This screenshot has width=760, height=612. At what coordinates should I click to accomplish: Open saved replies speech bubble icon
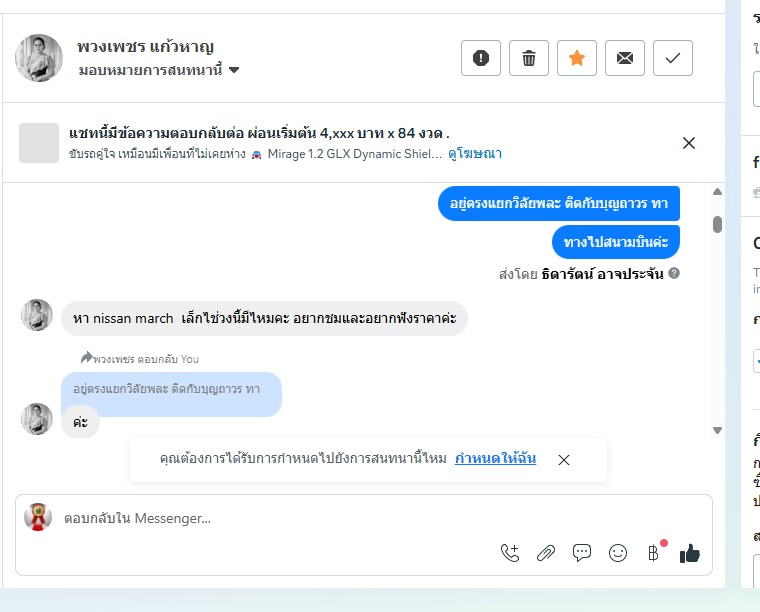tap(582, 553)
